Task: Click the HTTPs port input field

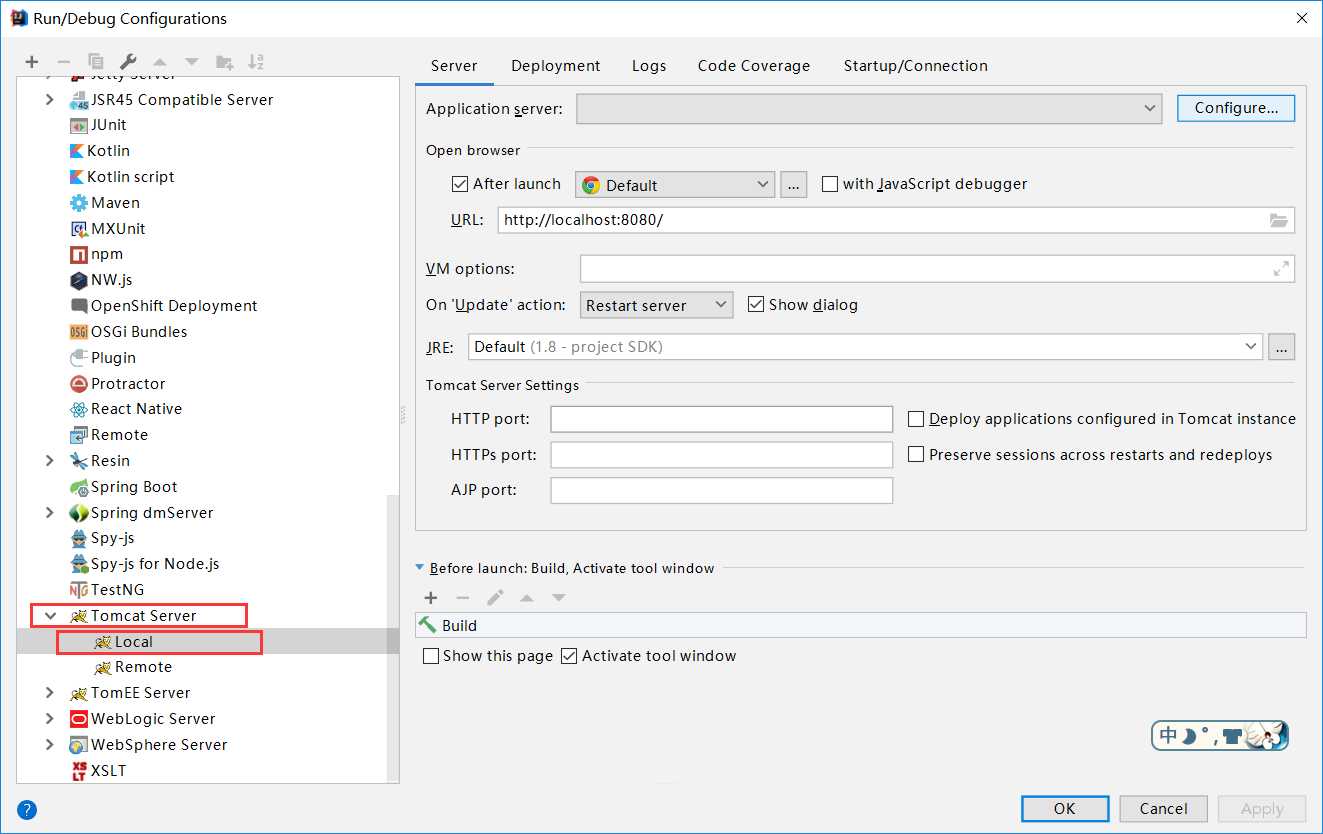Action: (721, 455)
